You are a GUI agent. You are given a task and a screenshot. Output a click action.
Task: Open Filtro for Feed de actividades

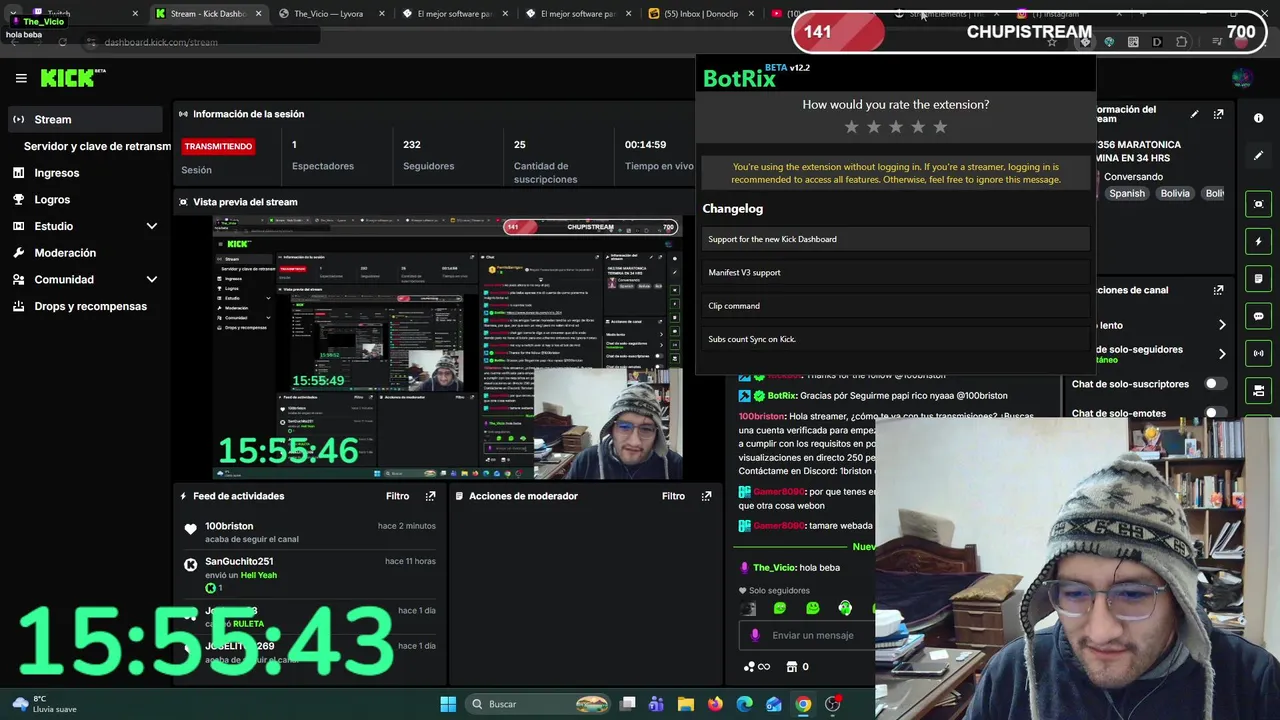coord(398,496)
